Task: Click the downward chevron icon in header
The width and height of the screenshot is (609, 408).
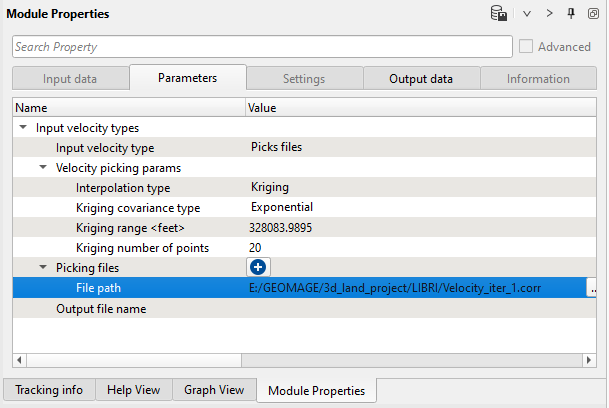Action: click(x=526, y=14)
